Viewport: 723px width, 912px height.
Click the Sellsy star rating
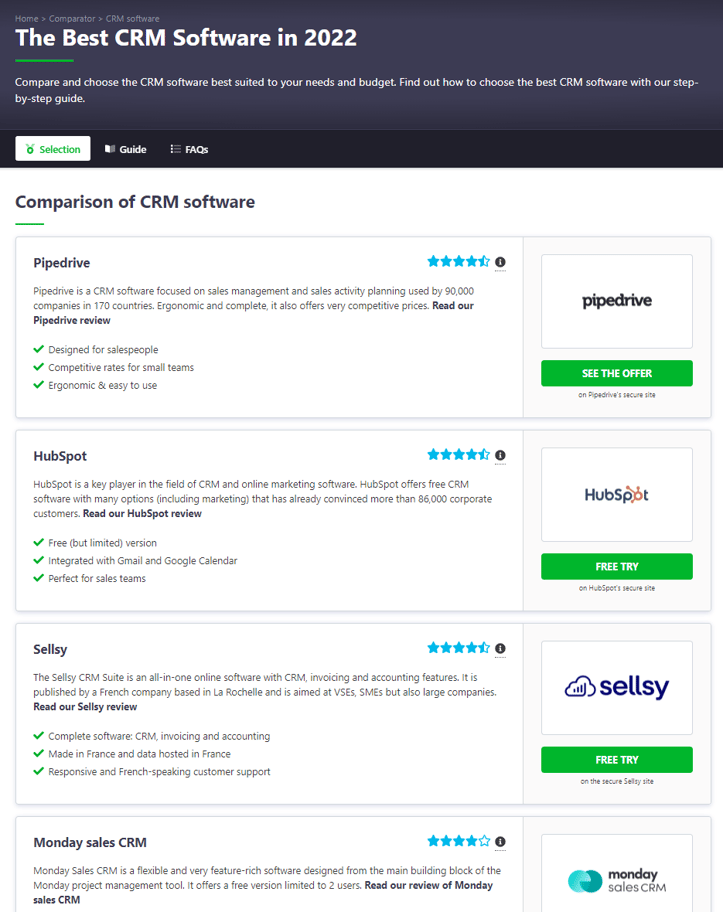[x=458, y=648]
